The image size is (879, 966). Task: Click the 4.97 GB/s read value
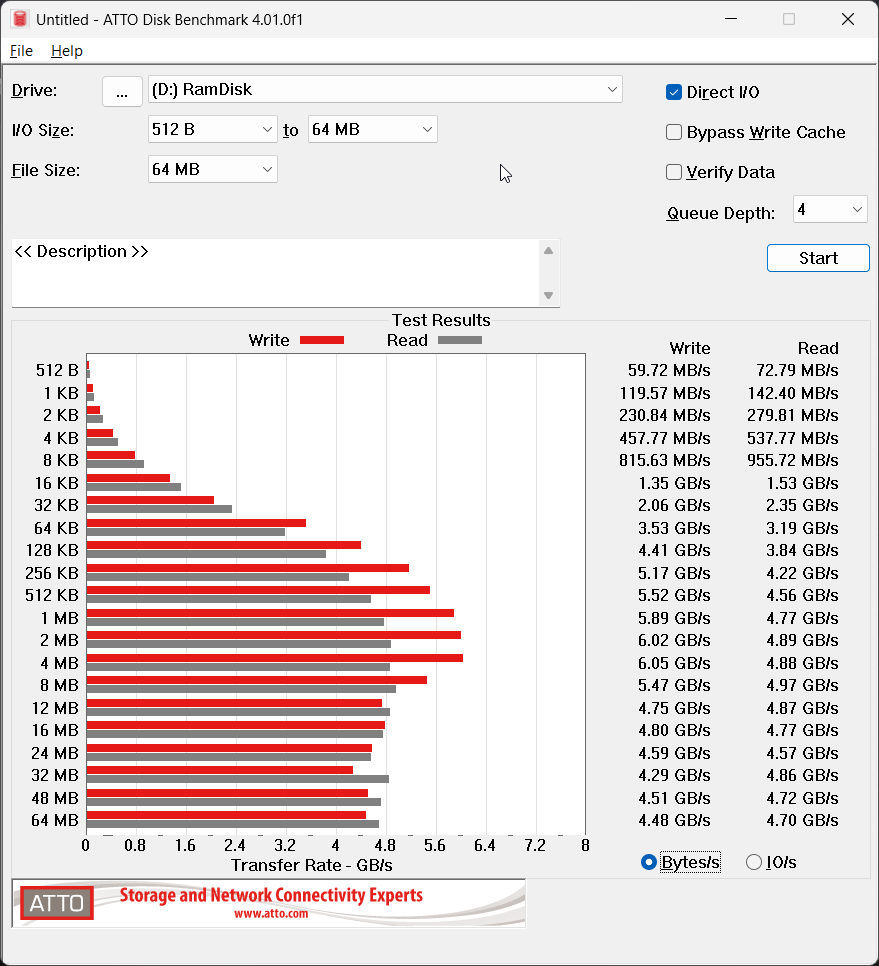802,685
